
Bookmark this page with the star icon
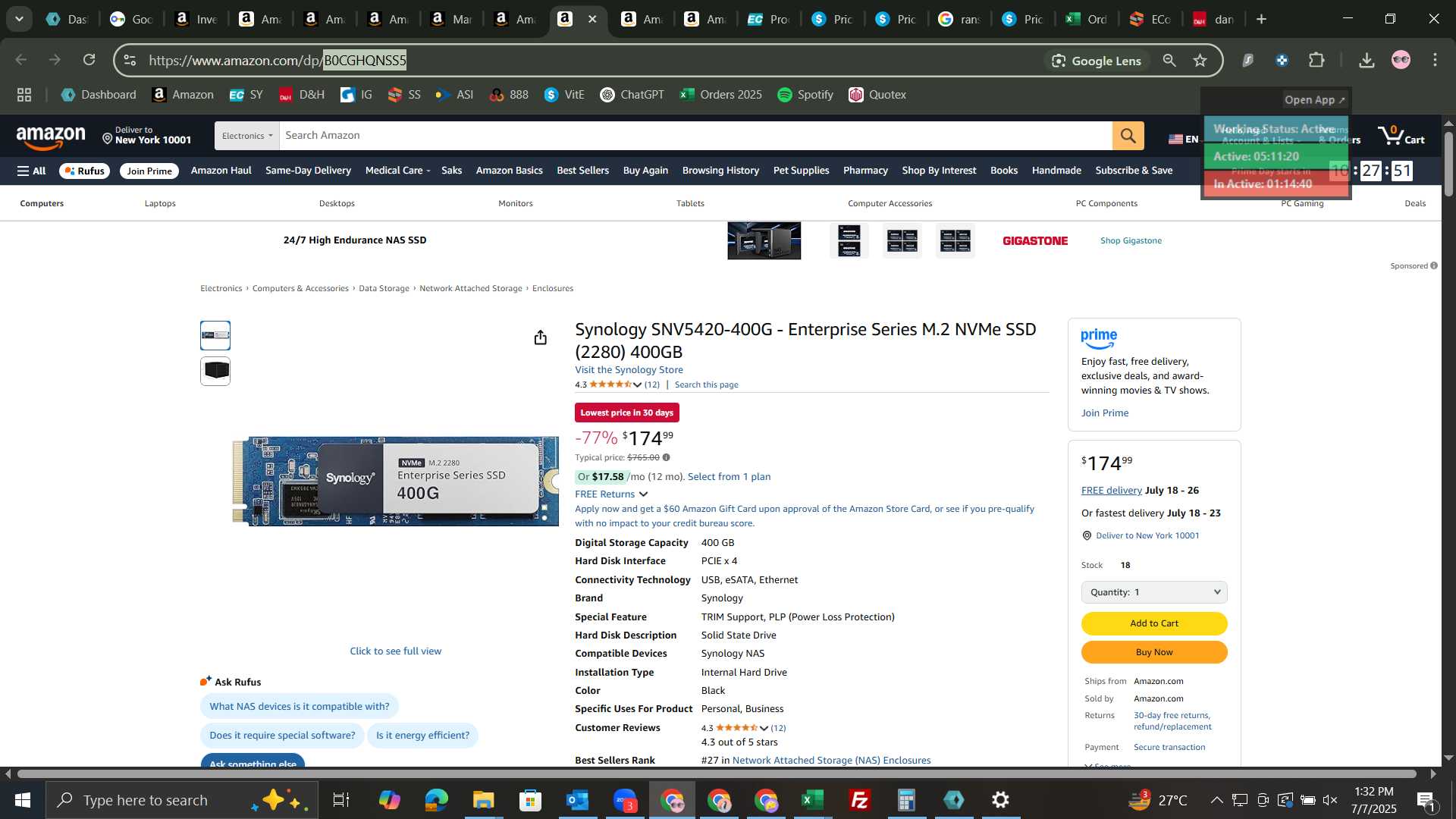[x=1200, y=61]
